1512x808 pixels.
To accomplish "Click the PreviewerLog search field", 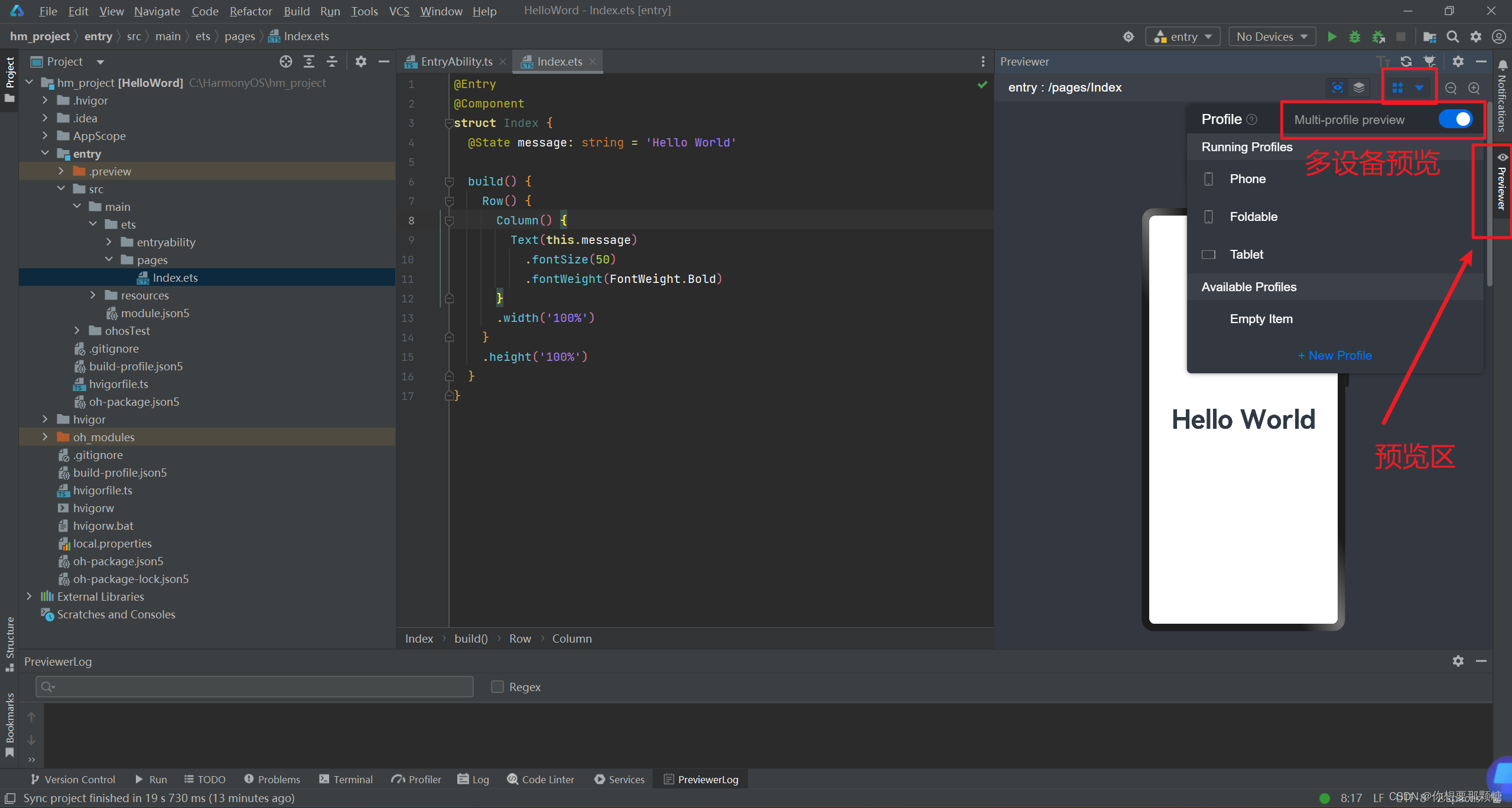I will point(254,687).
